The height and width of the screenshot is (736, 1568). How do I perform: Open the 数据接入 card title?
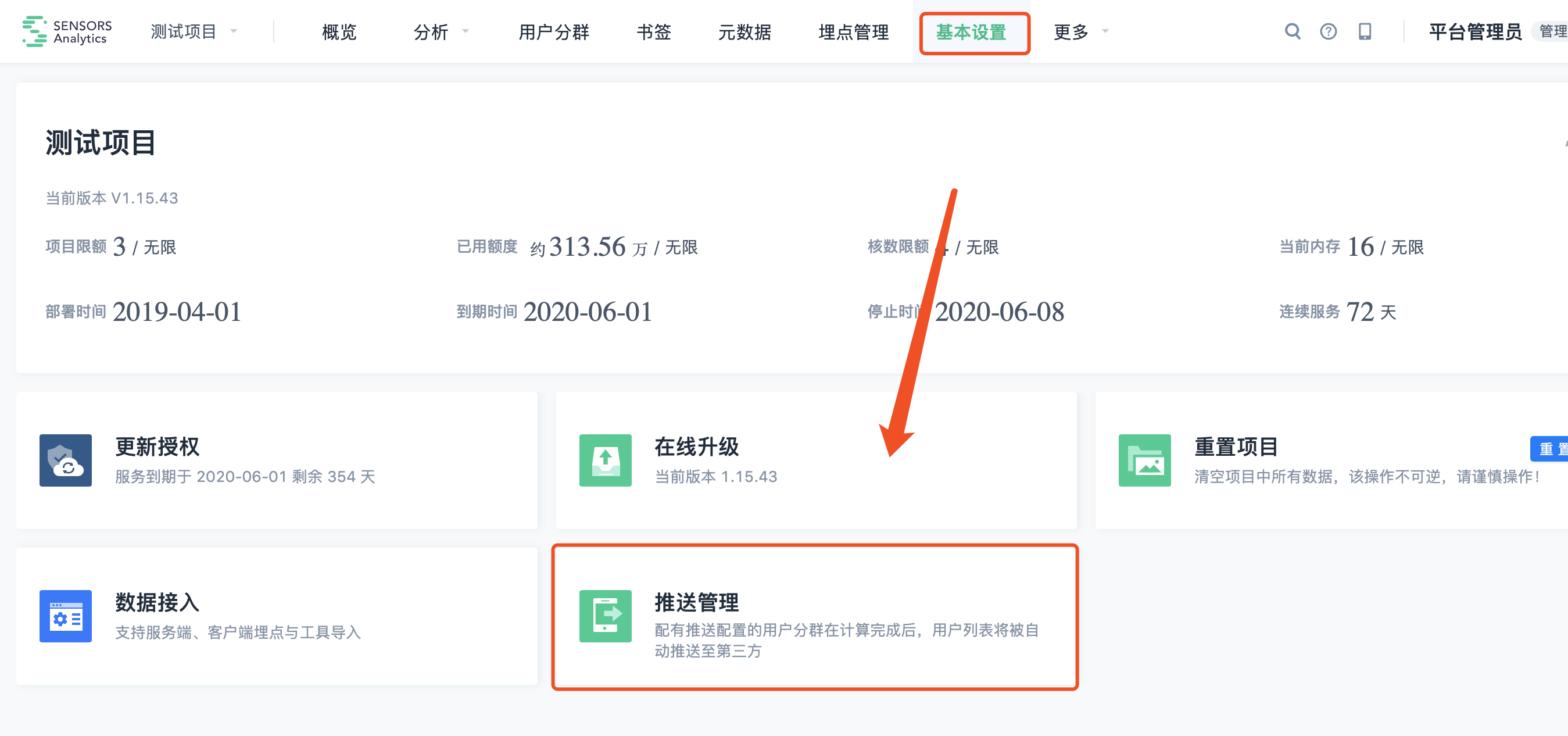(x=157, y=603)
